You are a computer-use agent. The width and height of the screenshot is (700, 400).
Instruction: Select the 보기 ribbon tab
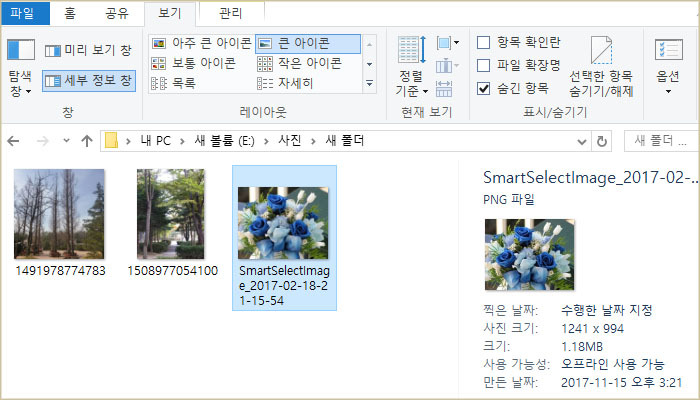pyautogui.click(x=170, y=13)
